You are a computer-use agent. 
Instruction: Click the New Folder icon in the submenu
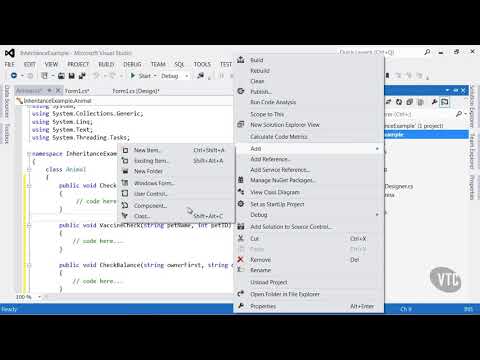click(x=125, y=171)
